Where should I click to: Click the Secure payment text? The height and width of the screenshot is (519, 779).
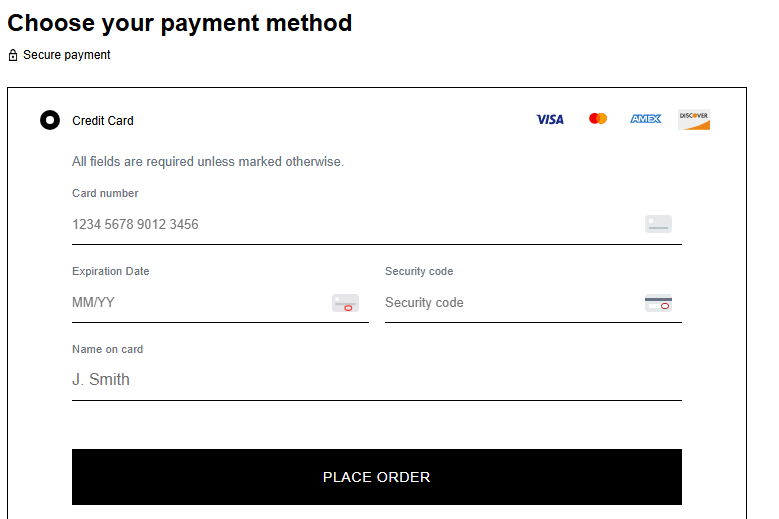67,55
